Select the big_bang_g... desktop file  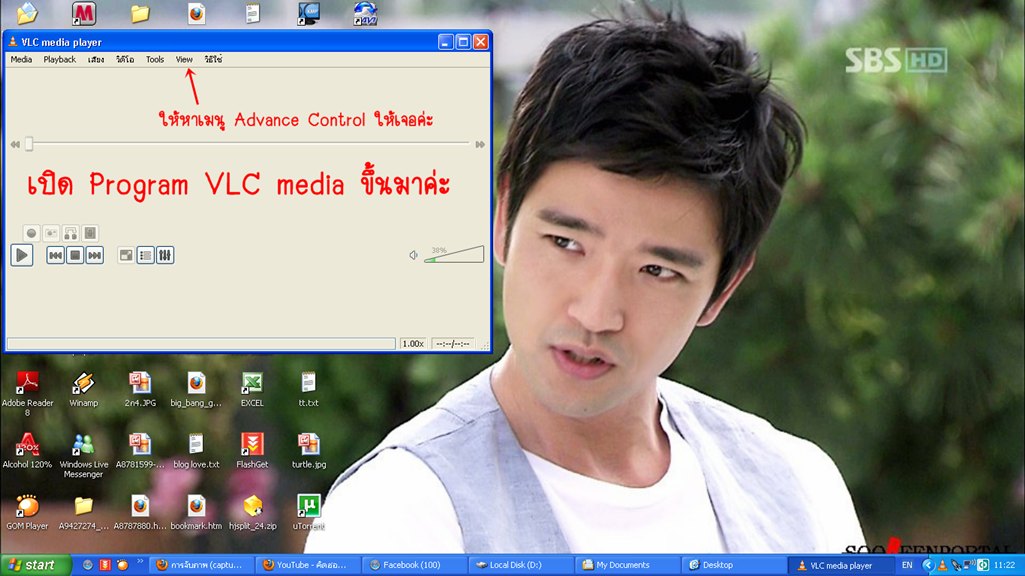point(196,390)
